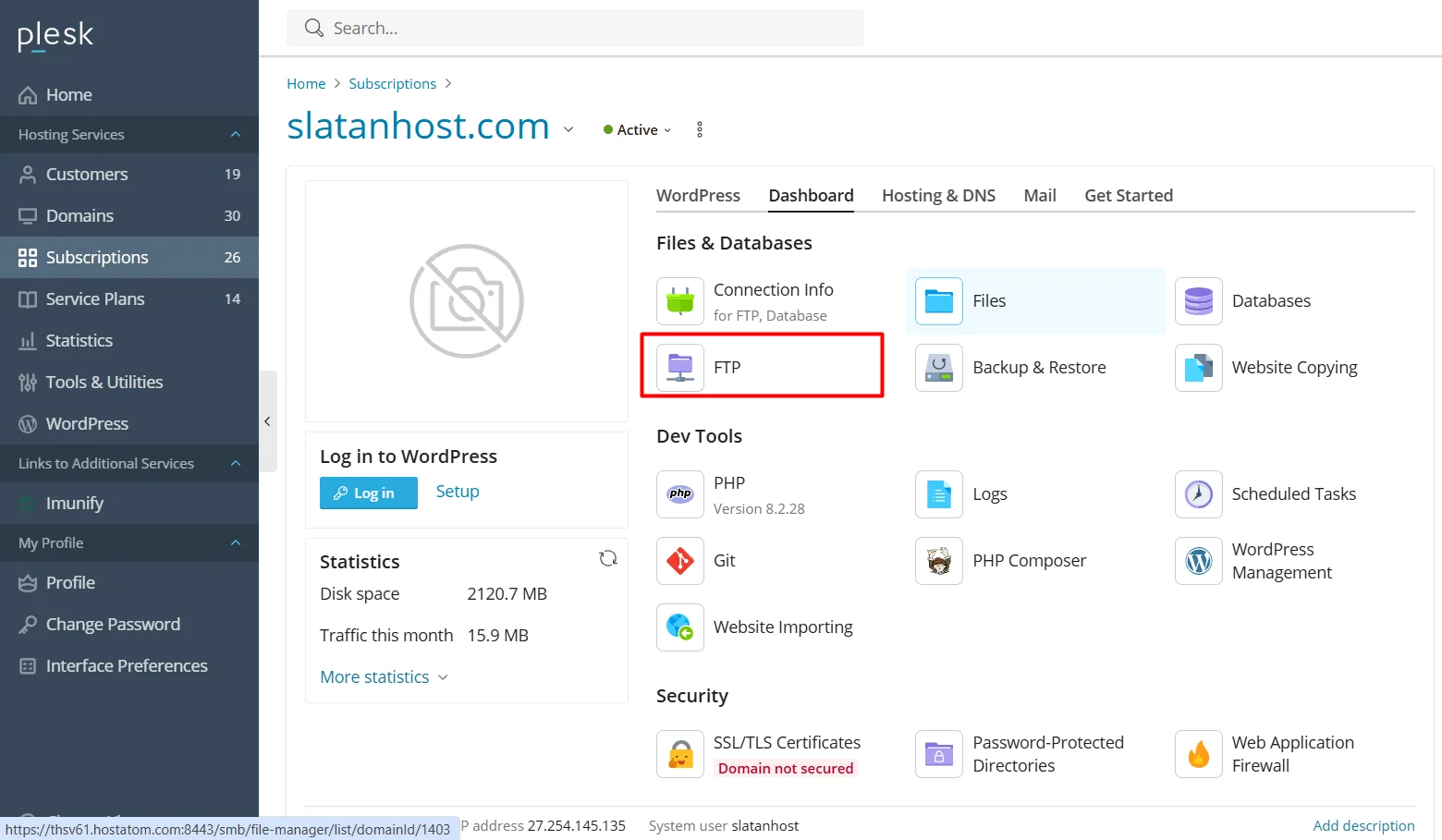The height and width of the screenshot is (840, 1442).
Task: Click the Add description link
Action: (x=1363, y=826)
